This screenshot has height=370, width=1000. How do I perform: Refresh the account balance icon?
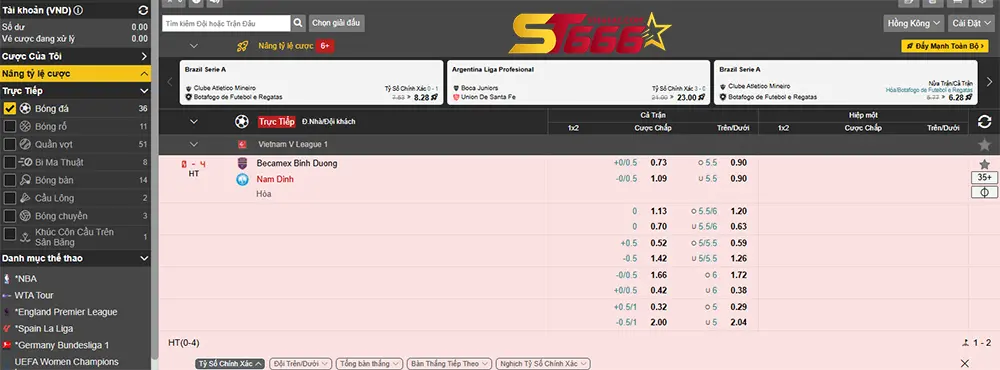click(143, 10)
